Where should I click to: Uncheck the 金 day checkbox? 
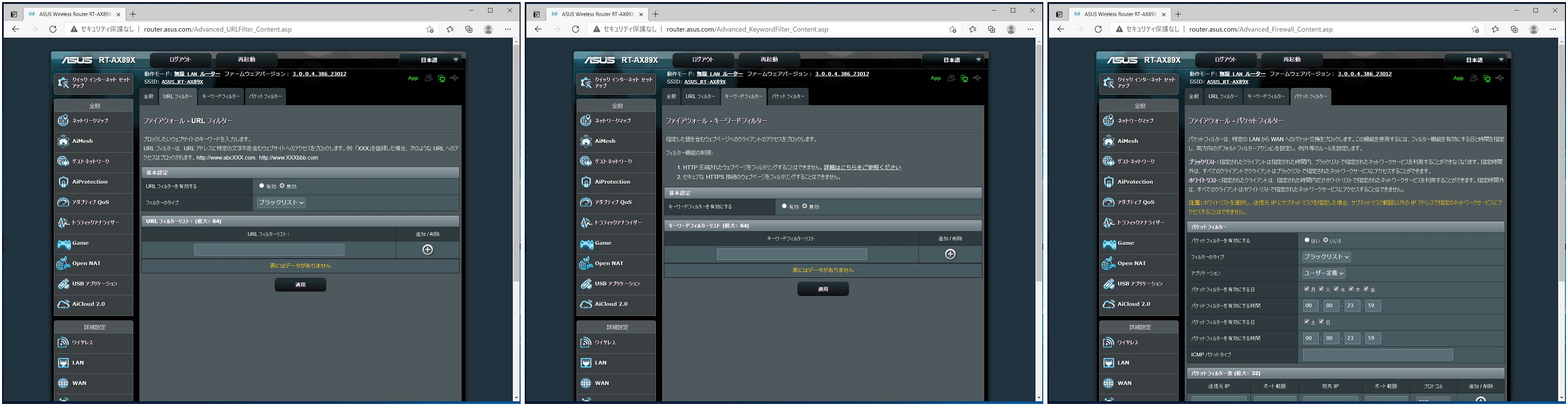pos(1366,289)
